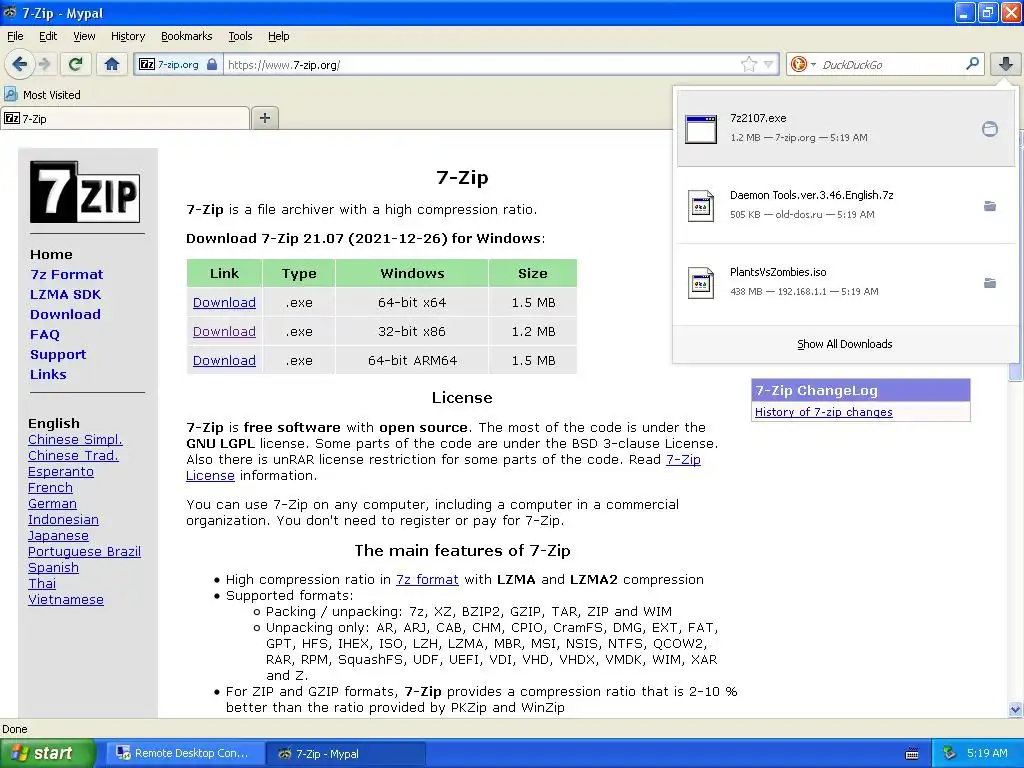Click the padlock site security icon
Viewport: 1024px width, 768px height.
212,65
